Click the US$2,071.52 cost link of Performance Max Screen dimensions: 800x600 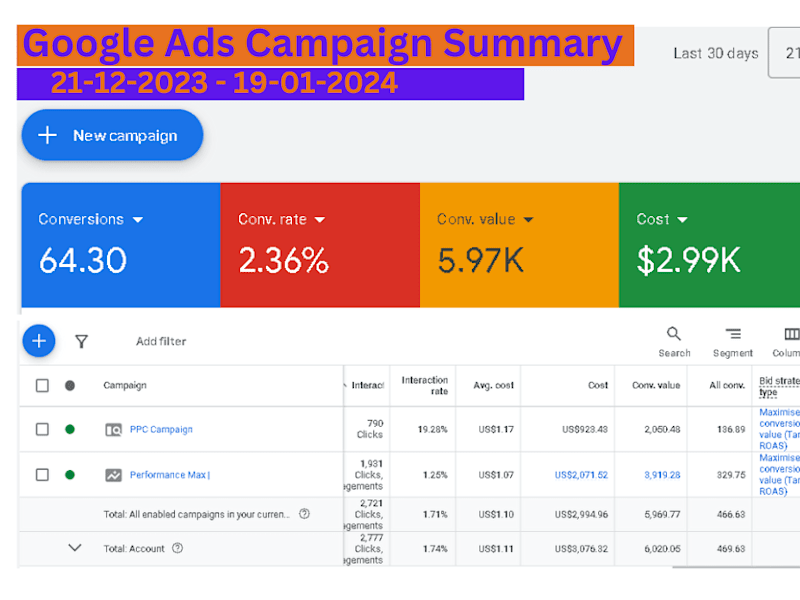click(x=581, y=475)
